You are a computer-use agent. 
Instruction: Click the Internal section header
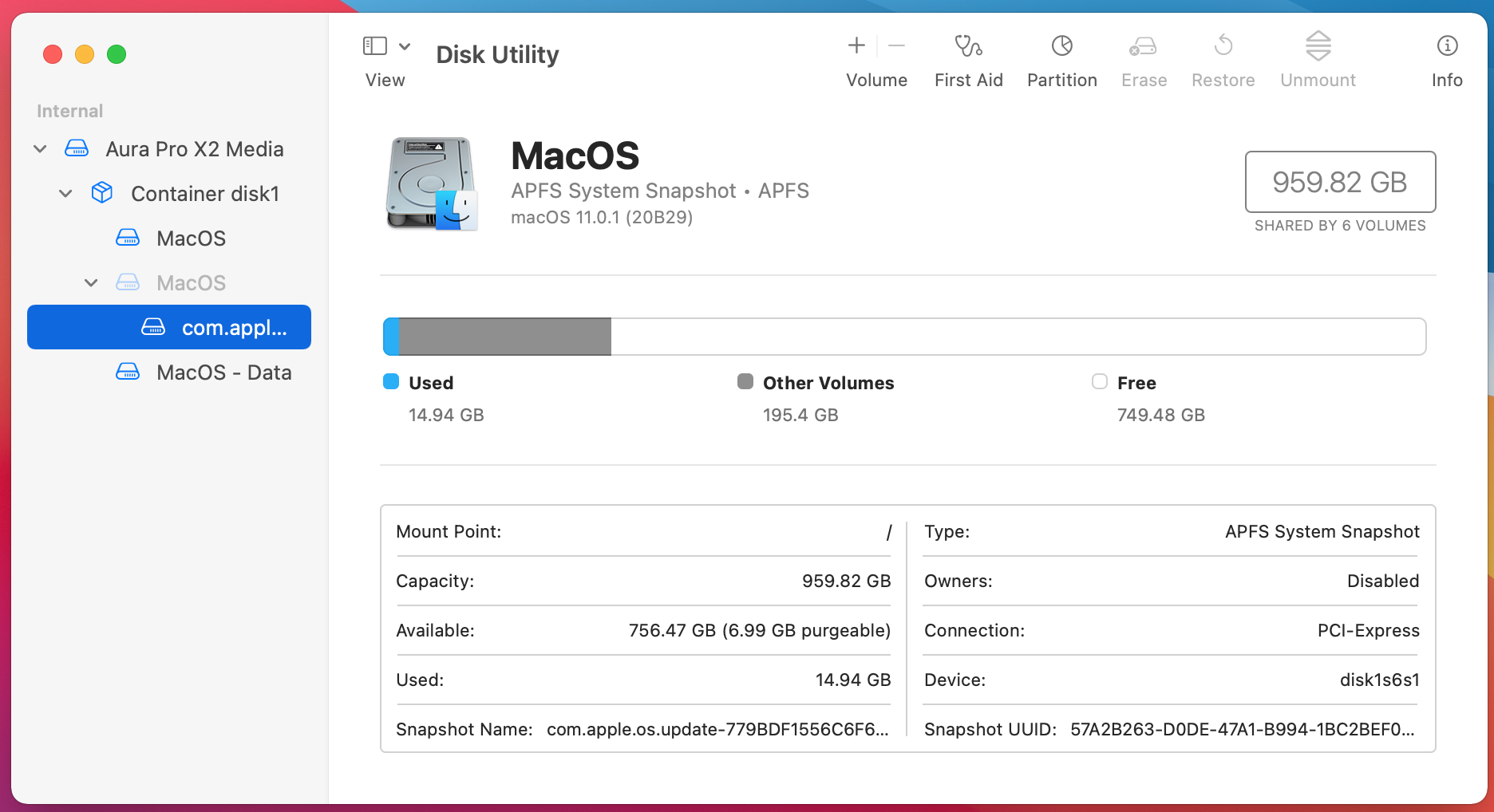(70, 111)
